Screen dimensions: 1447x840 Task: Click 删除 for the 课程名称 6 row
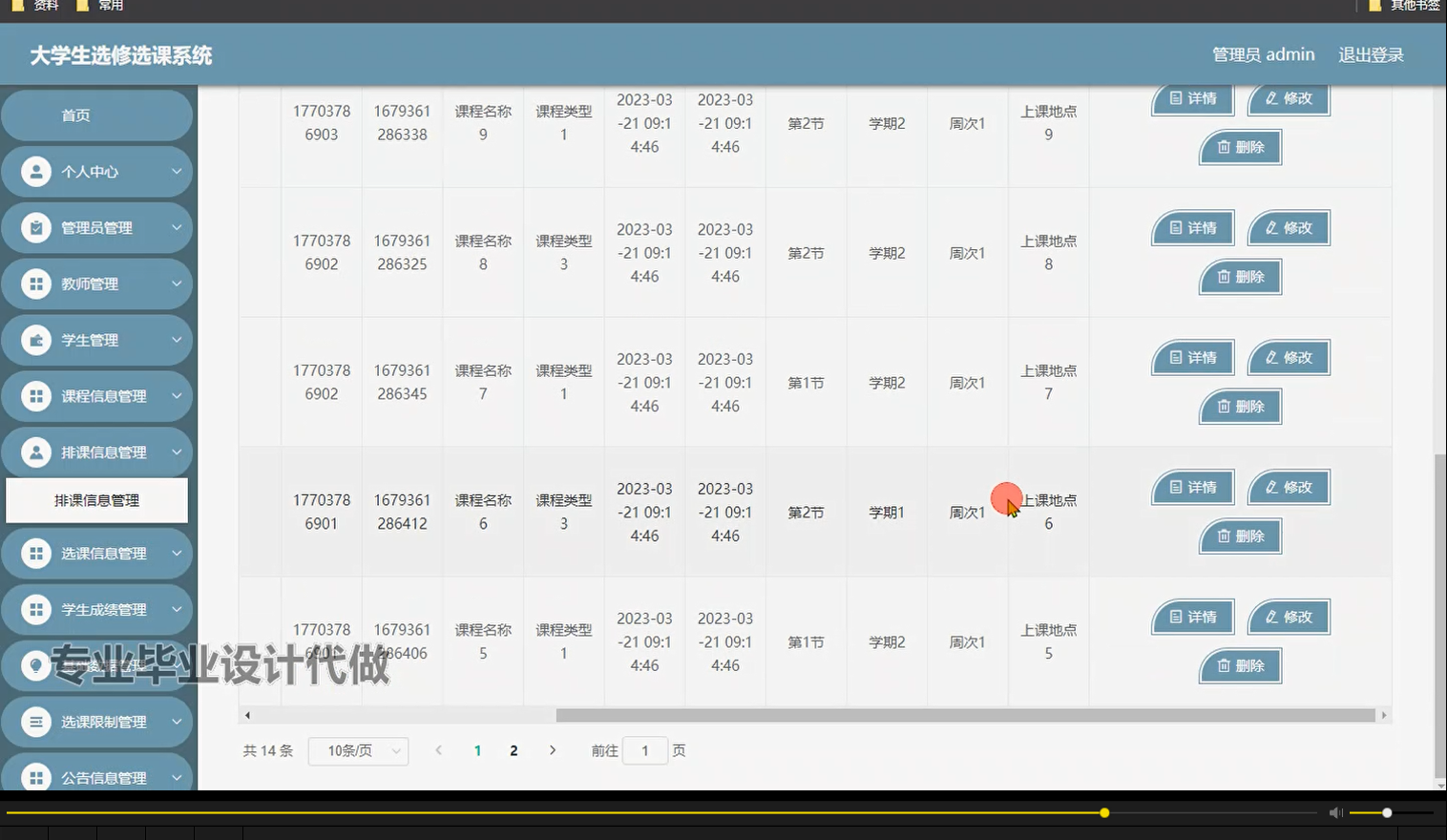point(1240,536)
